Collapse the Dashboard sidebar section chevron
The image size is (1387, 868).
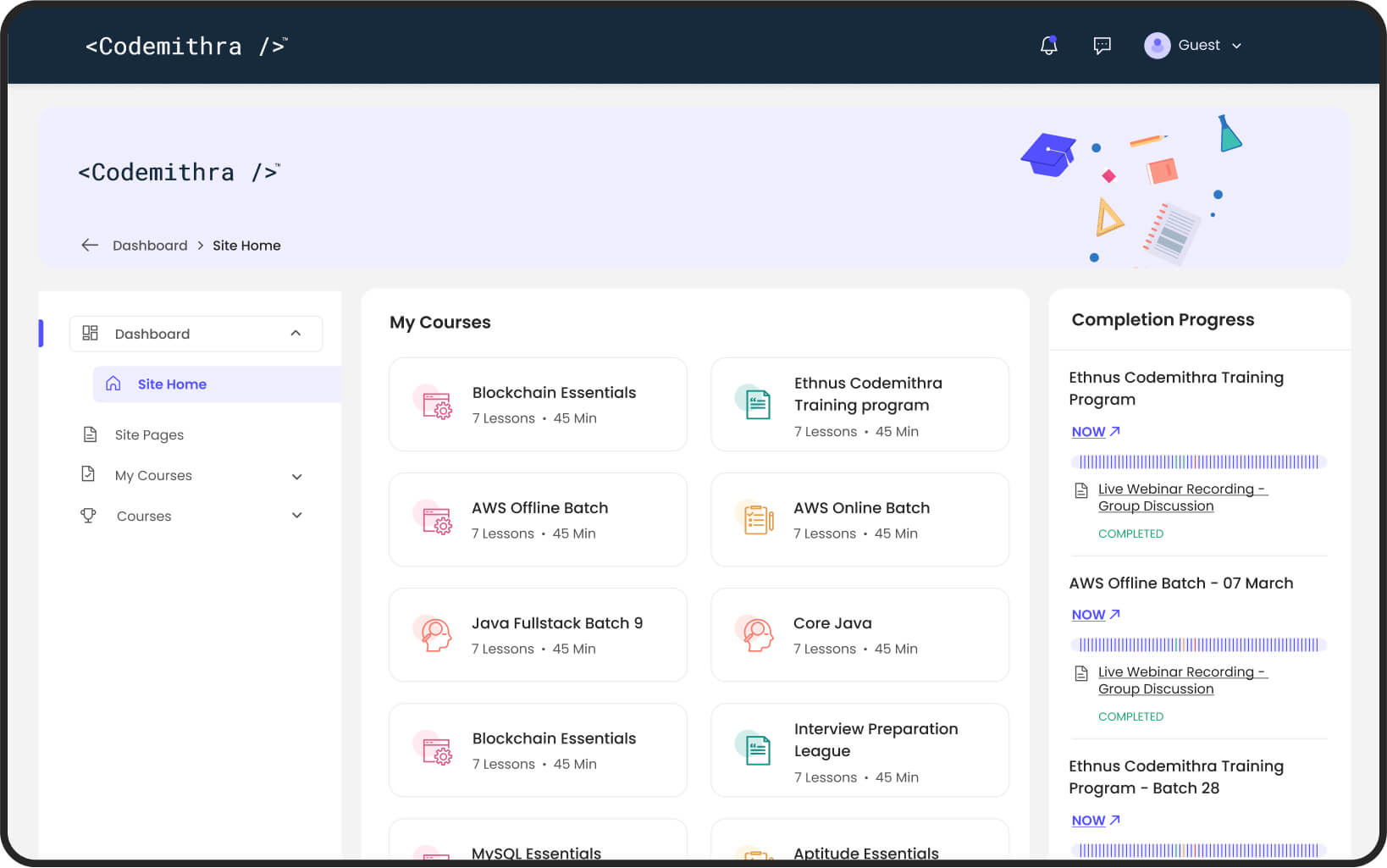[296, 333]
